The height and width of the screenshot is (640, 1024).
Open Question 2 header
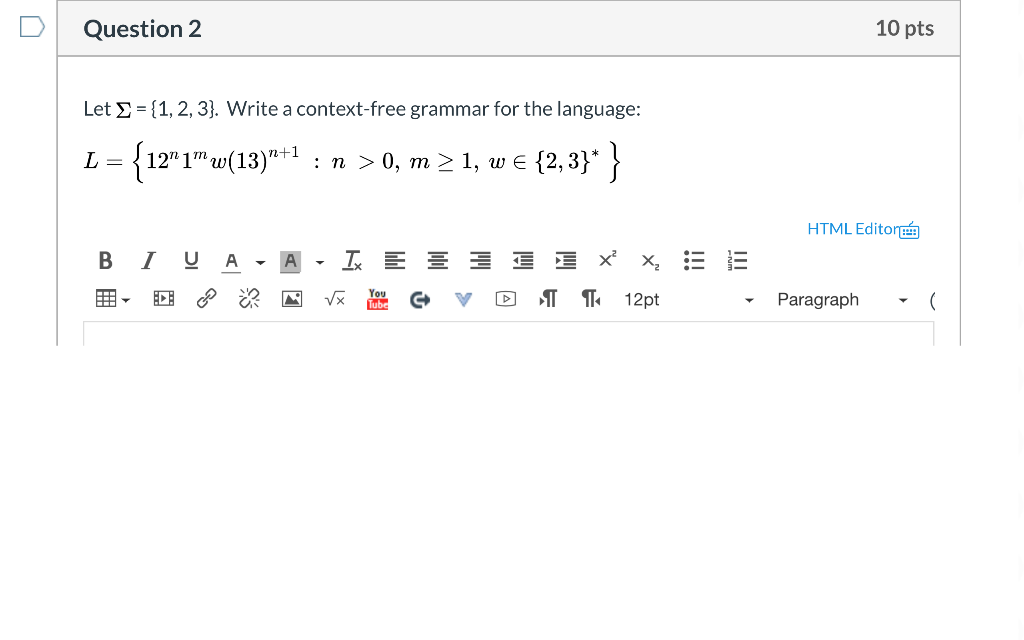[141, 29]
